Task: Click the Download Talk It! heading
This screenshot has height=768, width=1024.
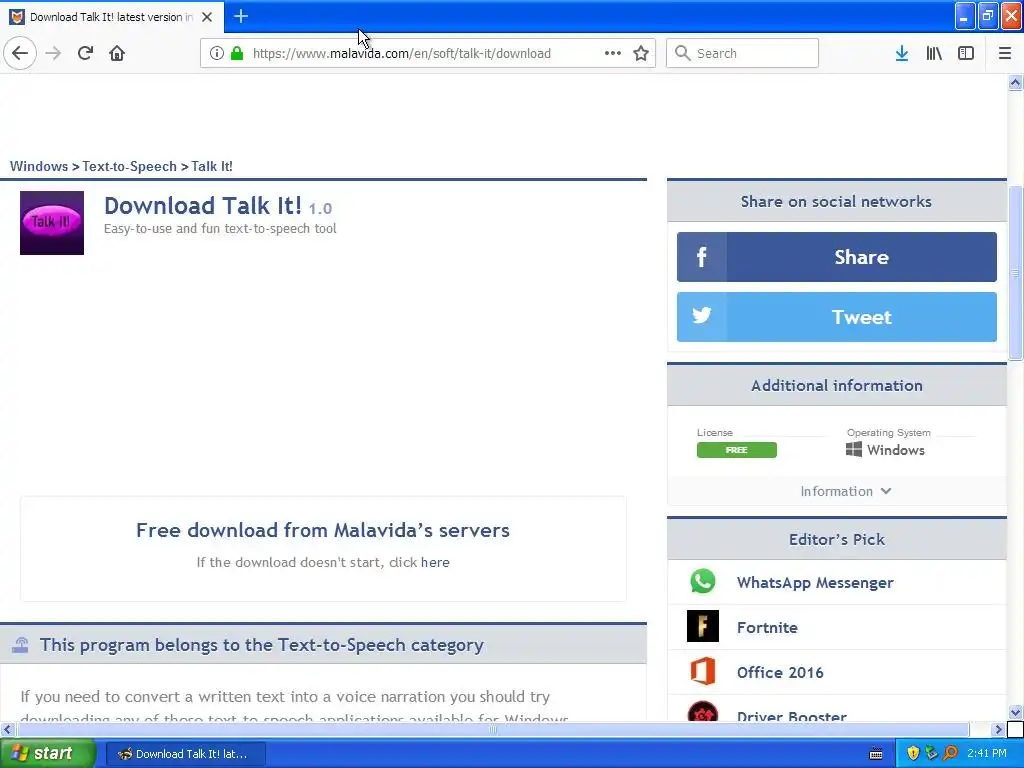Action: [202, 206]
